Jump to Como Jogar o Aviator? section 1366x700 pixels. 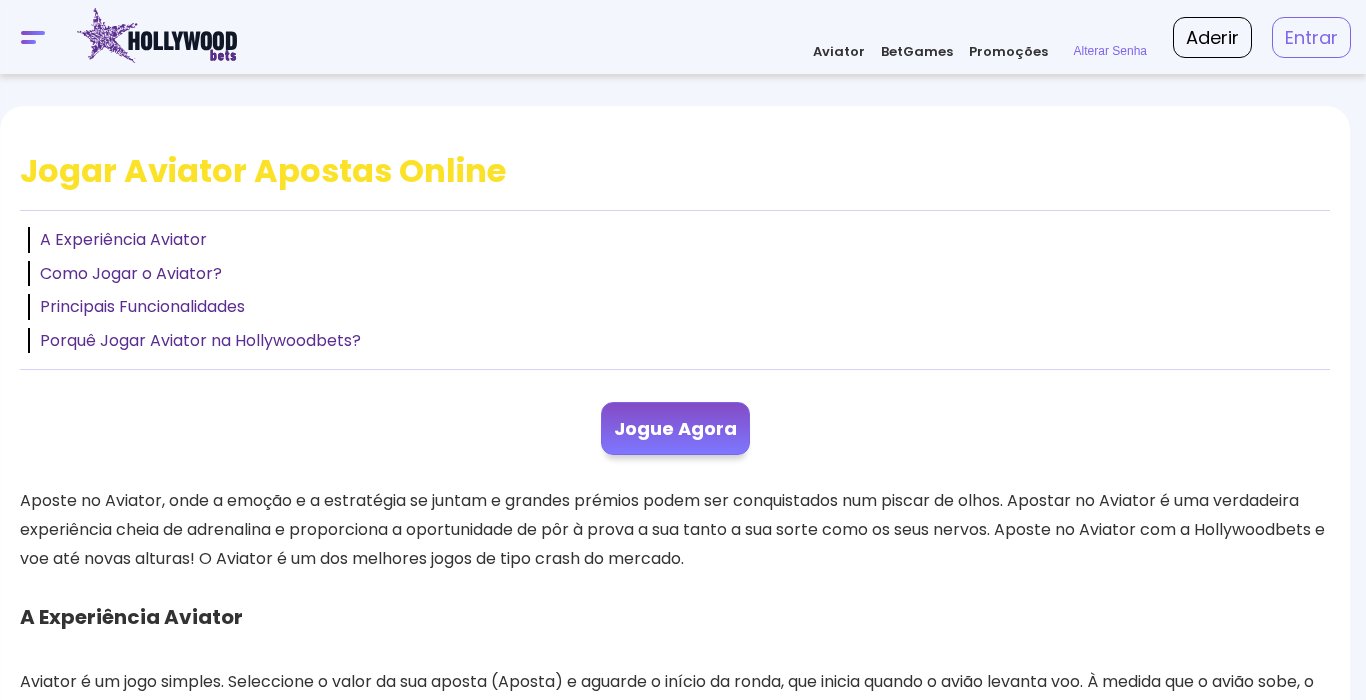[131, 274]
